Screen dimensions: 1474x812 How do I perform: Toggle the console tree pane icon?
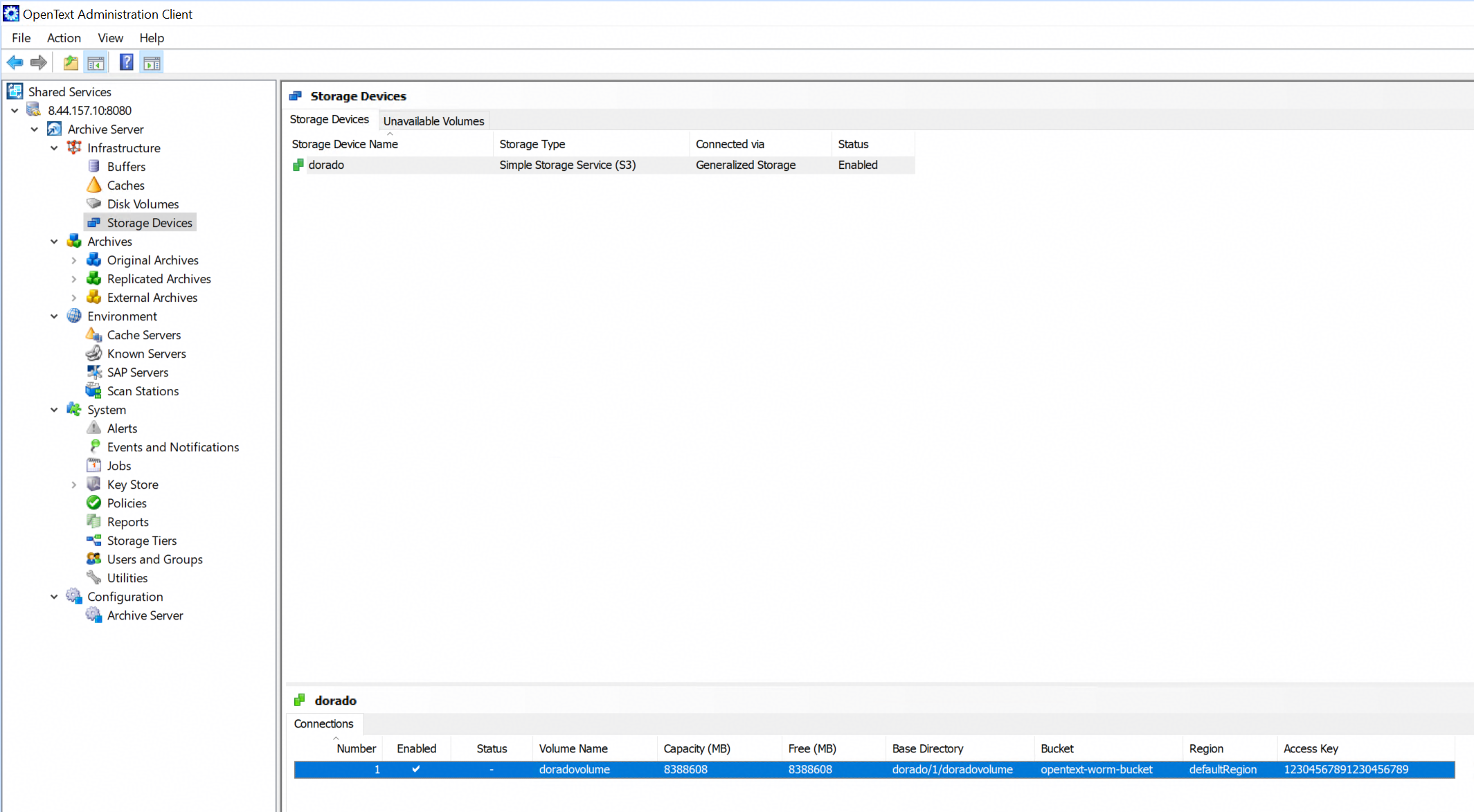(96, 62)
